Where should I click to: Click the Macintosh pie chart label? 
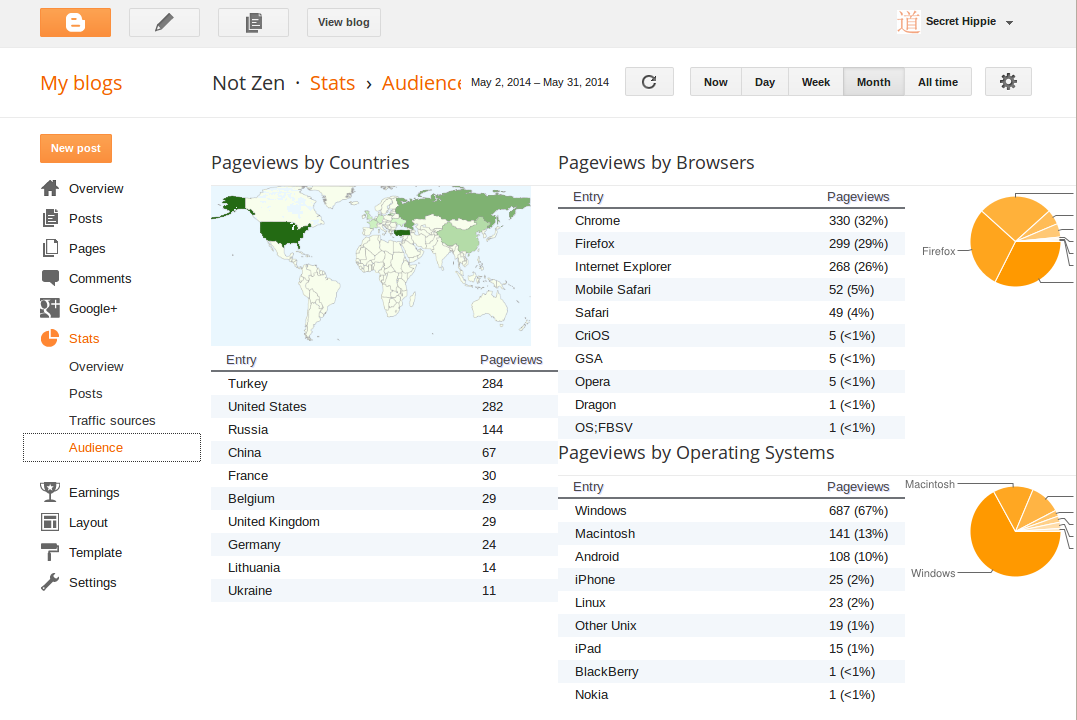tap(930, 484)
